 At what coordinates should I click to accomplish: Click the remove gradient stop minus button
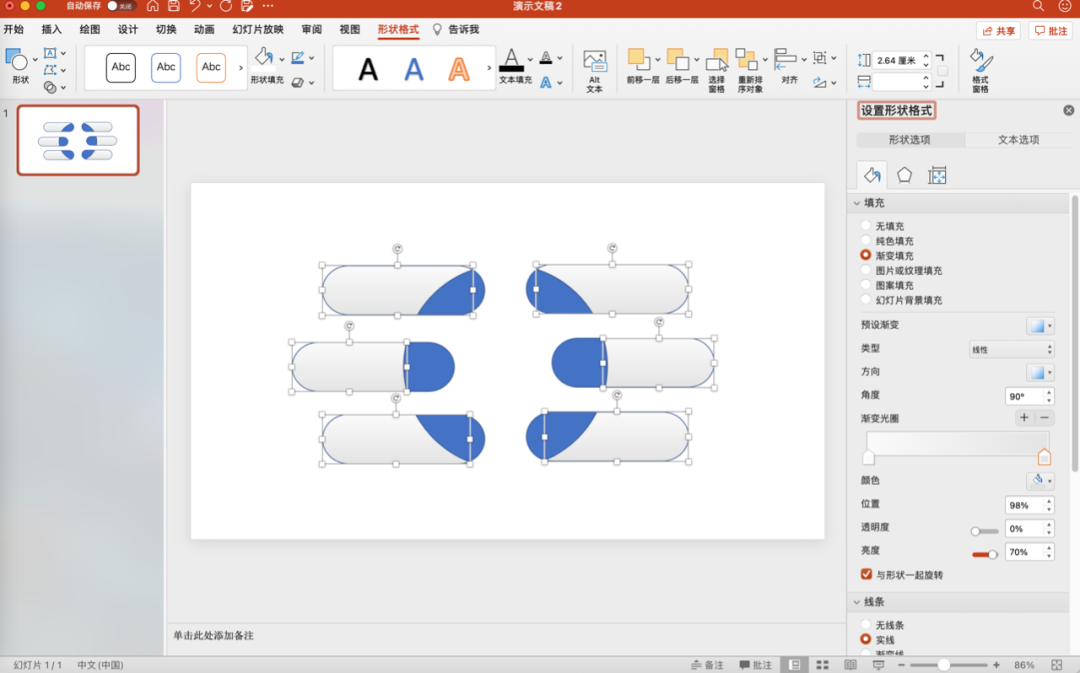(x=1045, y=418)
